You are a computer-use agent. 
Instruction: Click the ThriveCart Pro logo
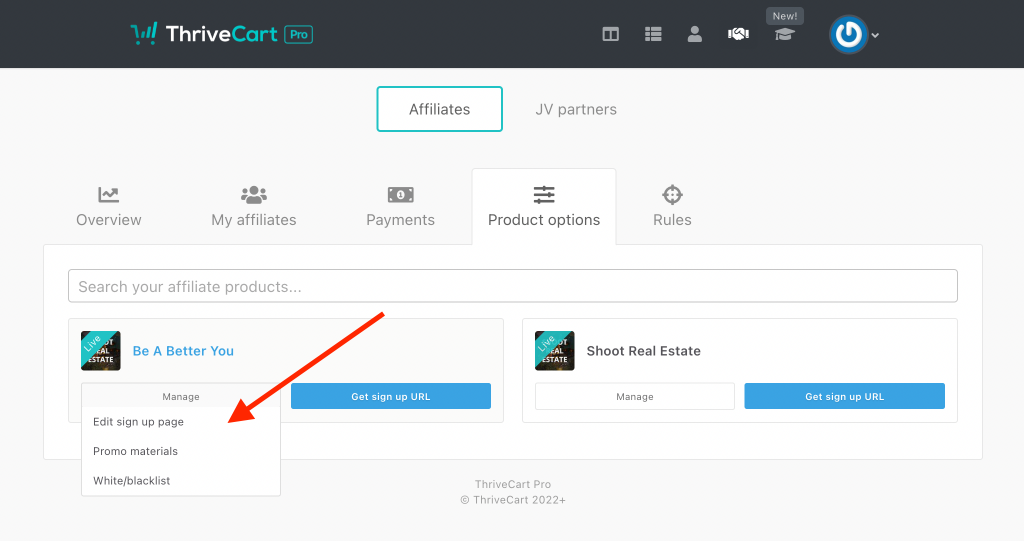(x=222, y=33)
